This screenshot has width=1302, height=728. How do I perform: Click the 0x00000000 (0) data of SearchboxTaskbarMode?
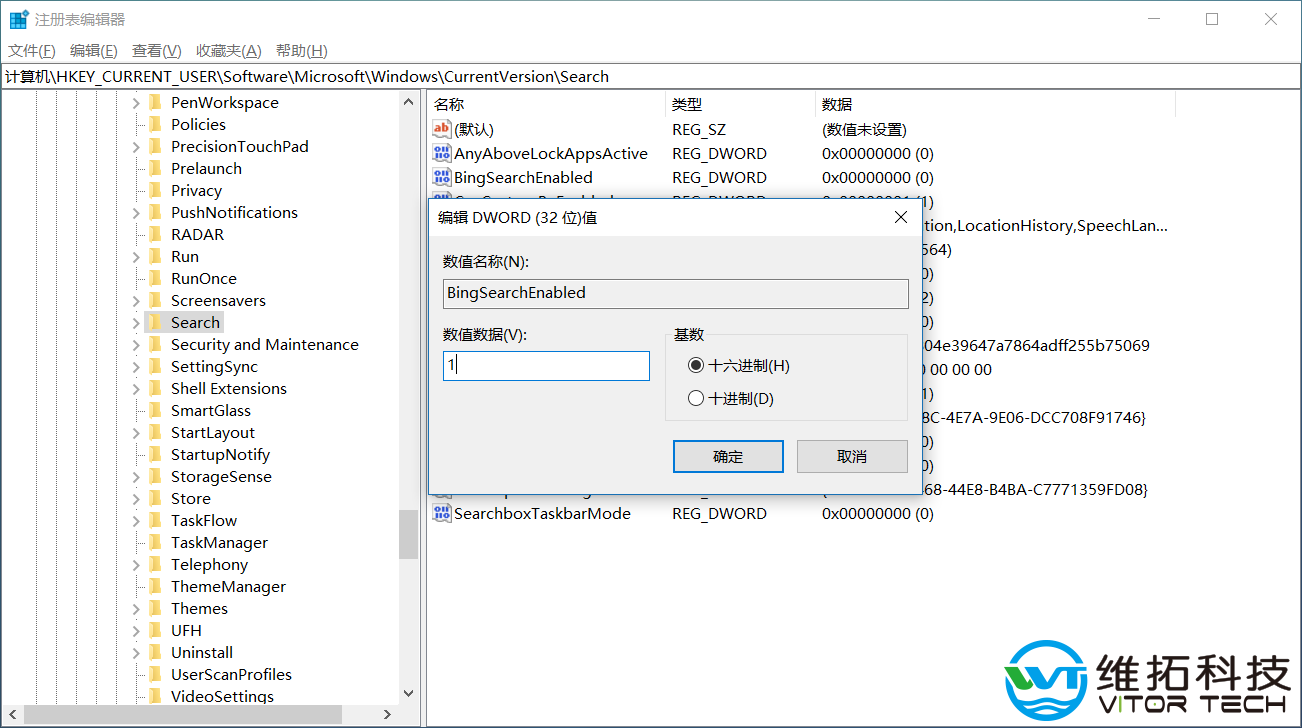878,513
